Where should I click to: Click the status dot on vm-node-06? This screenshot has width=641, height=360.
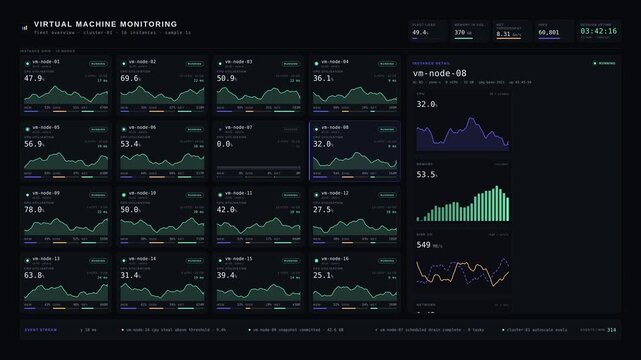[124, 130]
